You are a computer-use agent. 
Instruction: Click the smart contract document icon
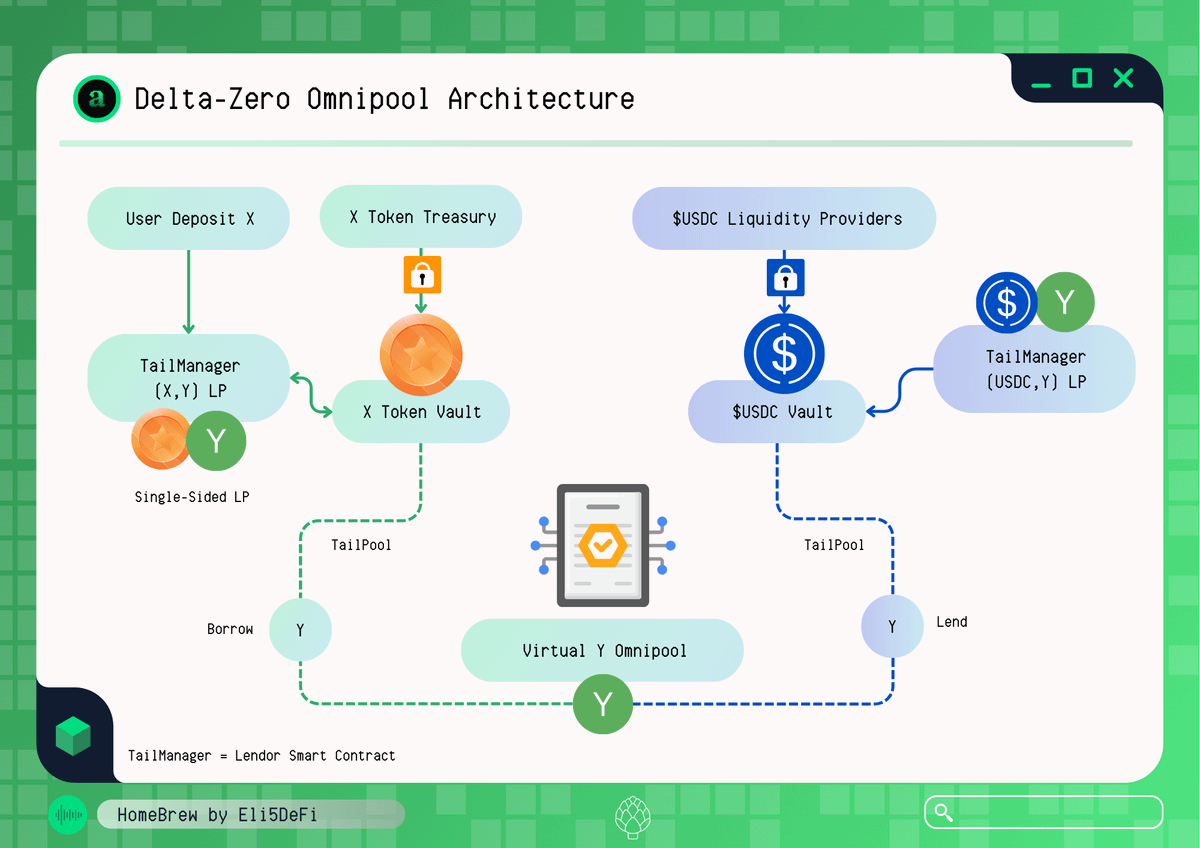coord(603,546)
